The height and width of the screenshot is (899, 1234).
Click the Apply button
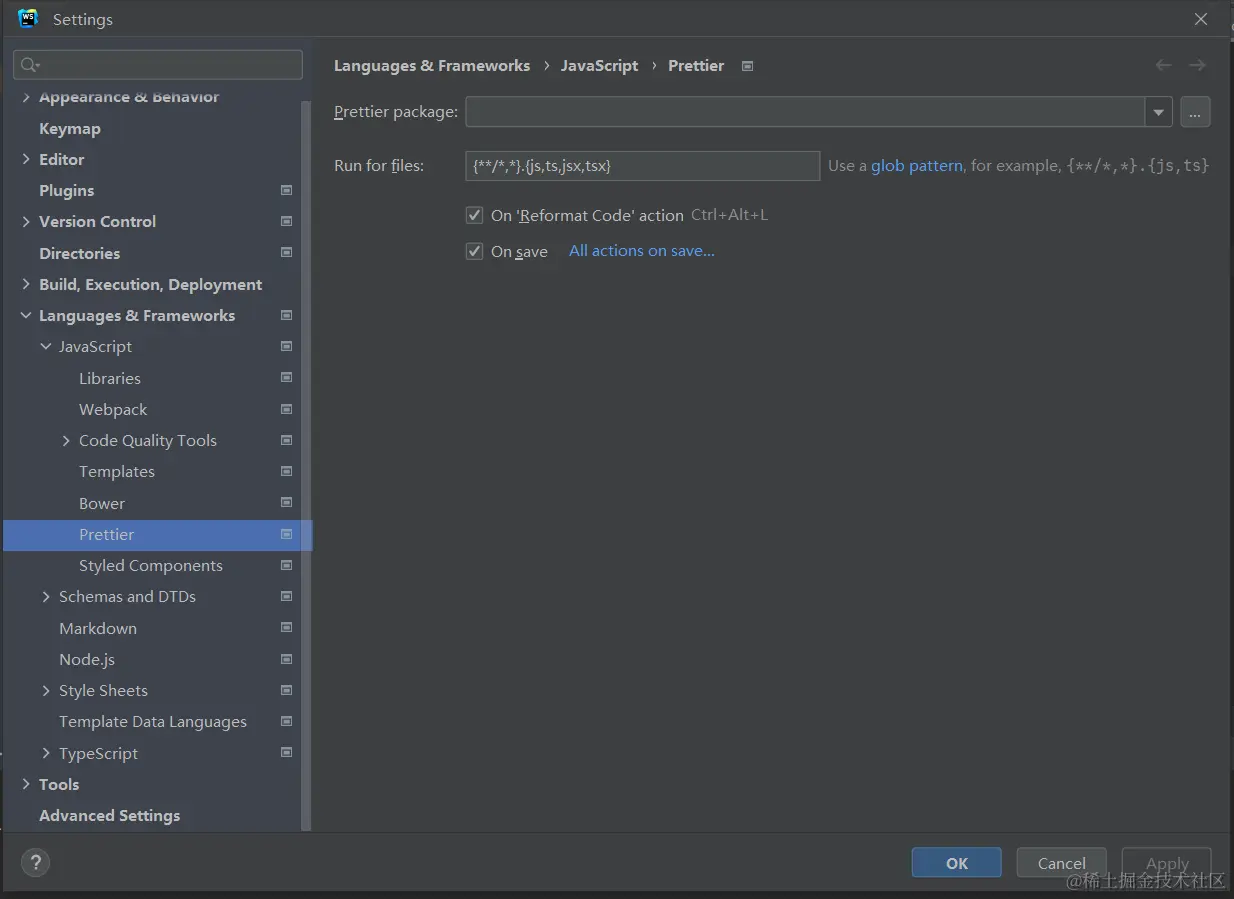click(1166, 863)
